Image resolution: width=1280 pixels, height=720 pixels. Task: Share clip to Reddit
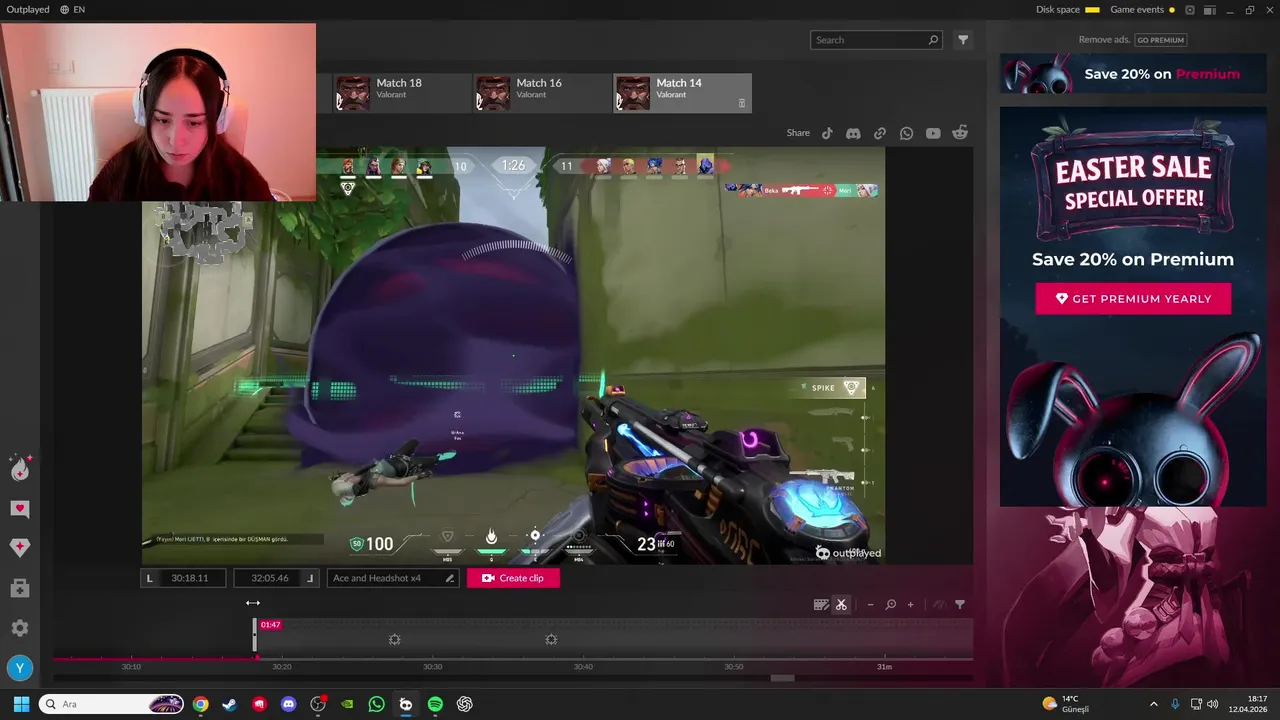click(960, 133)
